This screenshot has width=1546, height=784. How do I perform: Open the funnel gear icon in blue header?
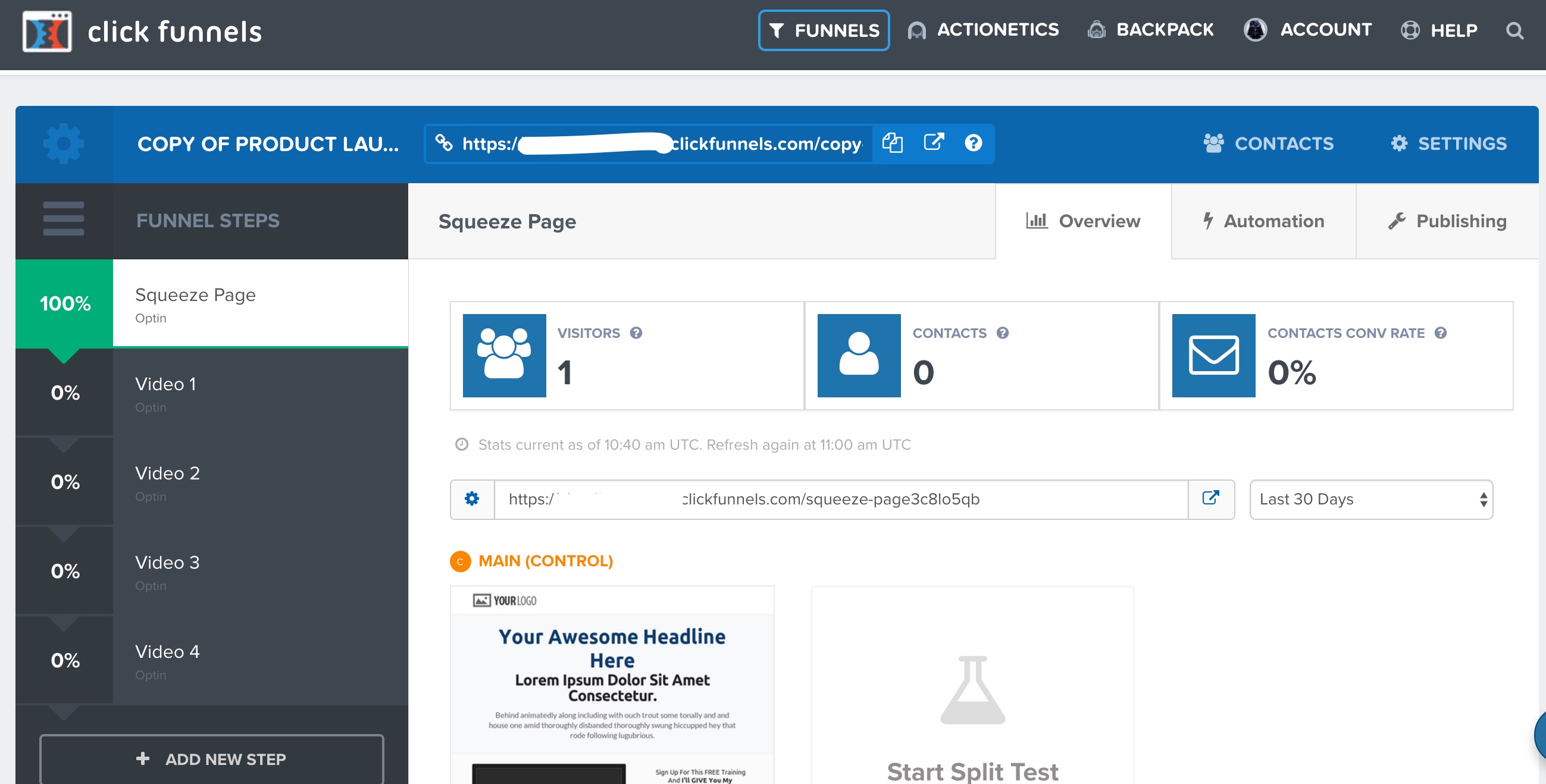[x=64, y=144]
